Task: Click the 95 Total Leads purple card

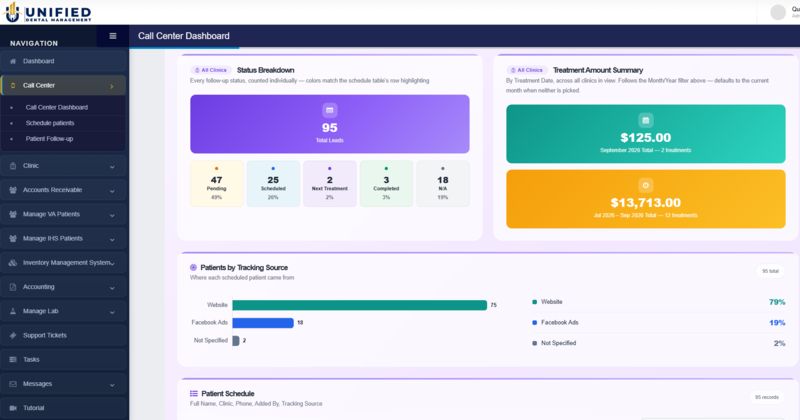Action: click(330, 124)
